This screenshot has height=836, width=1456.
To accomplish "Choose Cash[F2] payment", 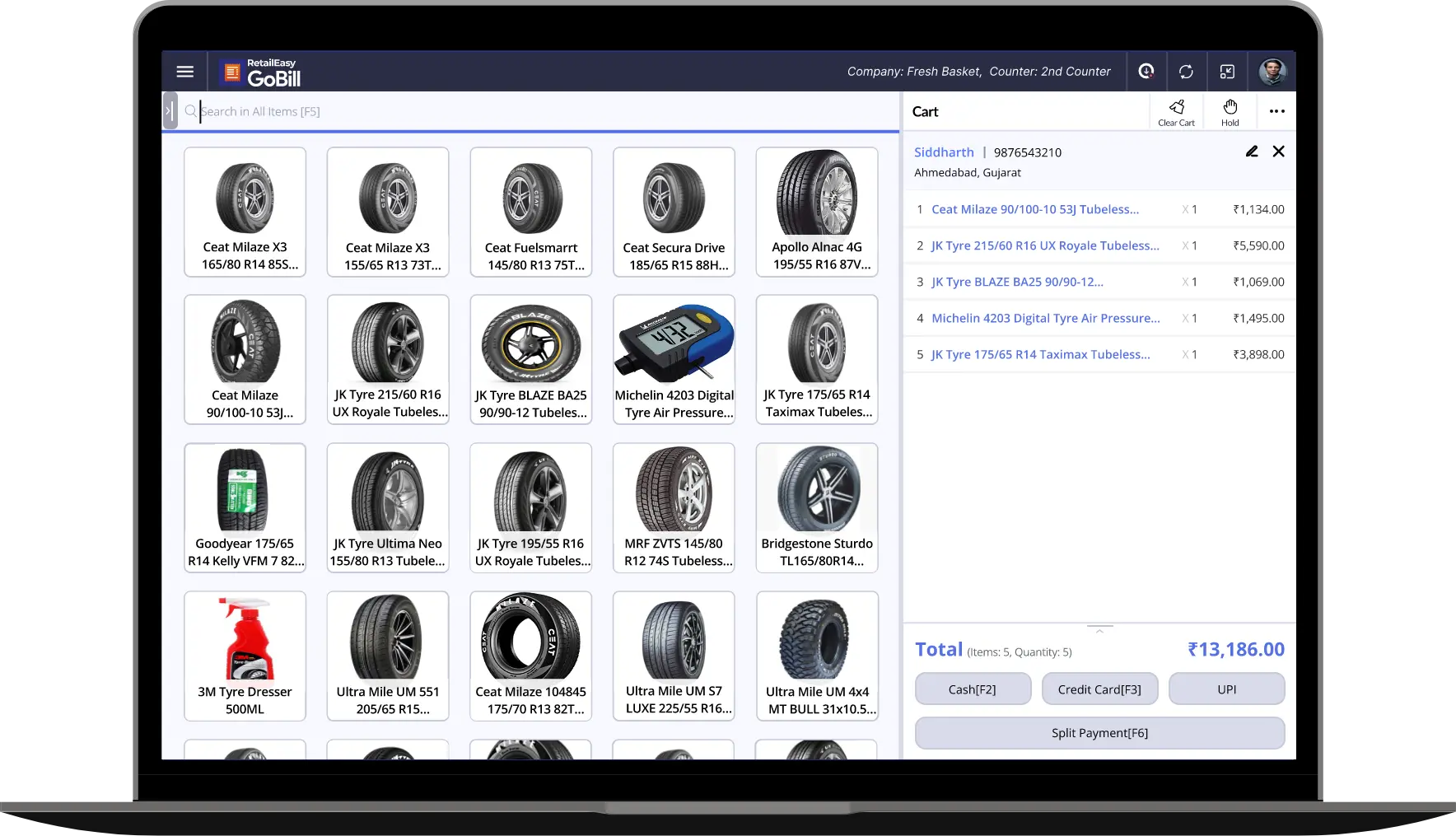I will pos(973,689).
